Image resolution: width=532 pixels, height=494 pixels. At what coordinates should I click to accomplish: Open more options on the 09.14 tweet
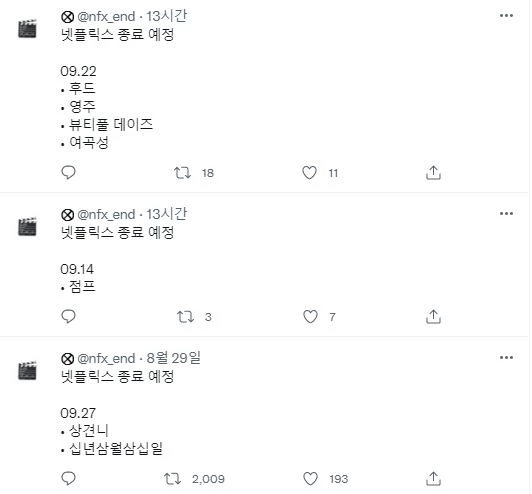coord(506,214)
